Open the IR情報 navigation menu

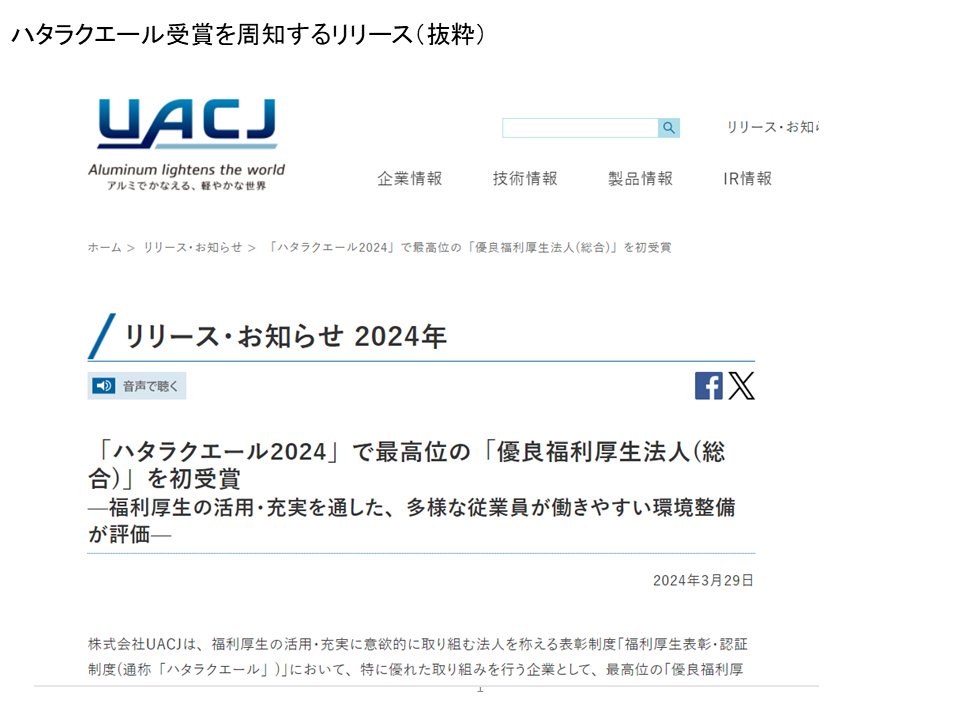(x=747, y=179)
